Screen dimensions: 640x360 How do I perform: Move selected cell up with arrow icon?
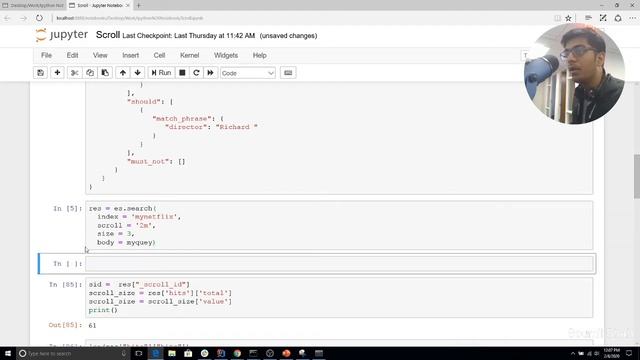click(x=122, y=73)
